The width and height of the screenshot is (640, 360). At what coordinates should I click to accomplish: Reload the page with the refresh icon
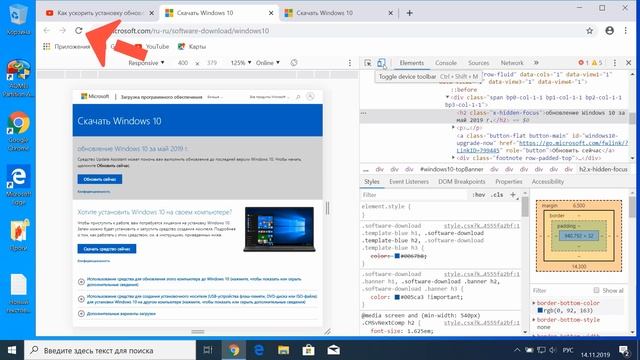point(79,31)
